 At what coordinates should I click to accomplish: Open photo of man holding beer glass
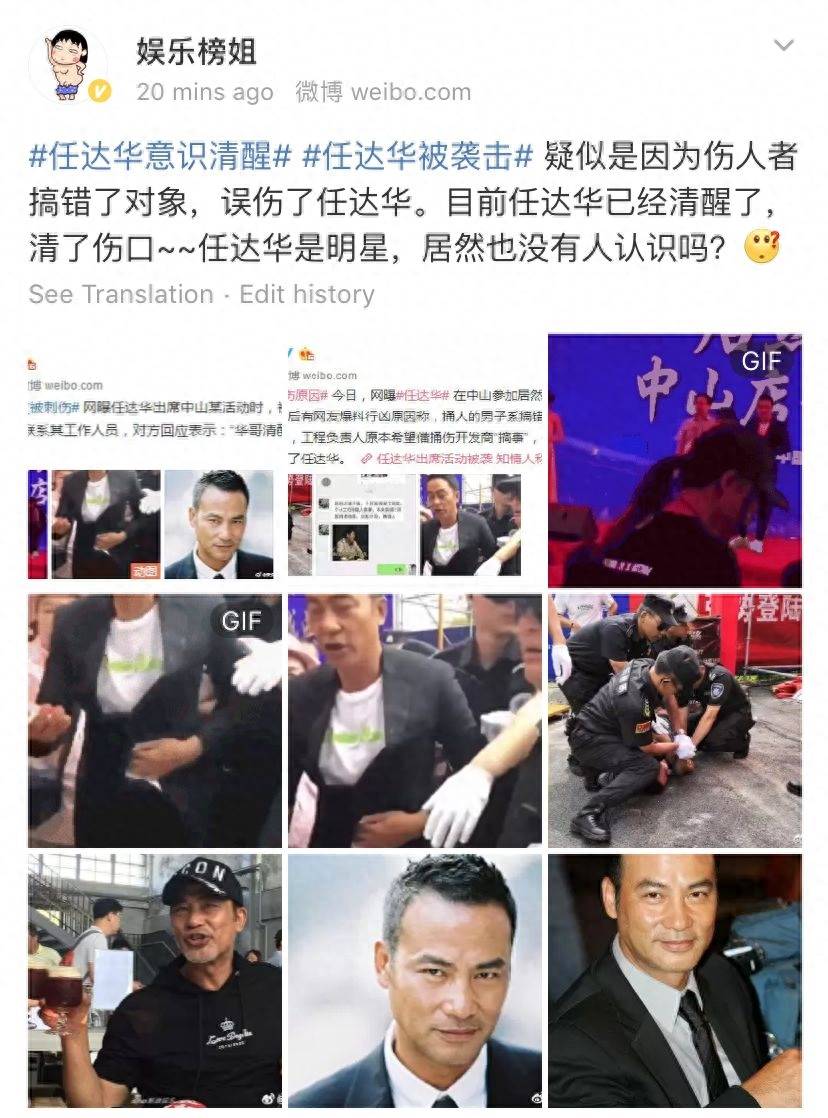pos(155,981)
